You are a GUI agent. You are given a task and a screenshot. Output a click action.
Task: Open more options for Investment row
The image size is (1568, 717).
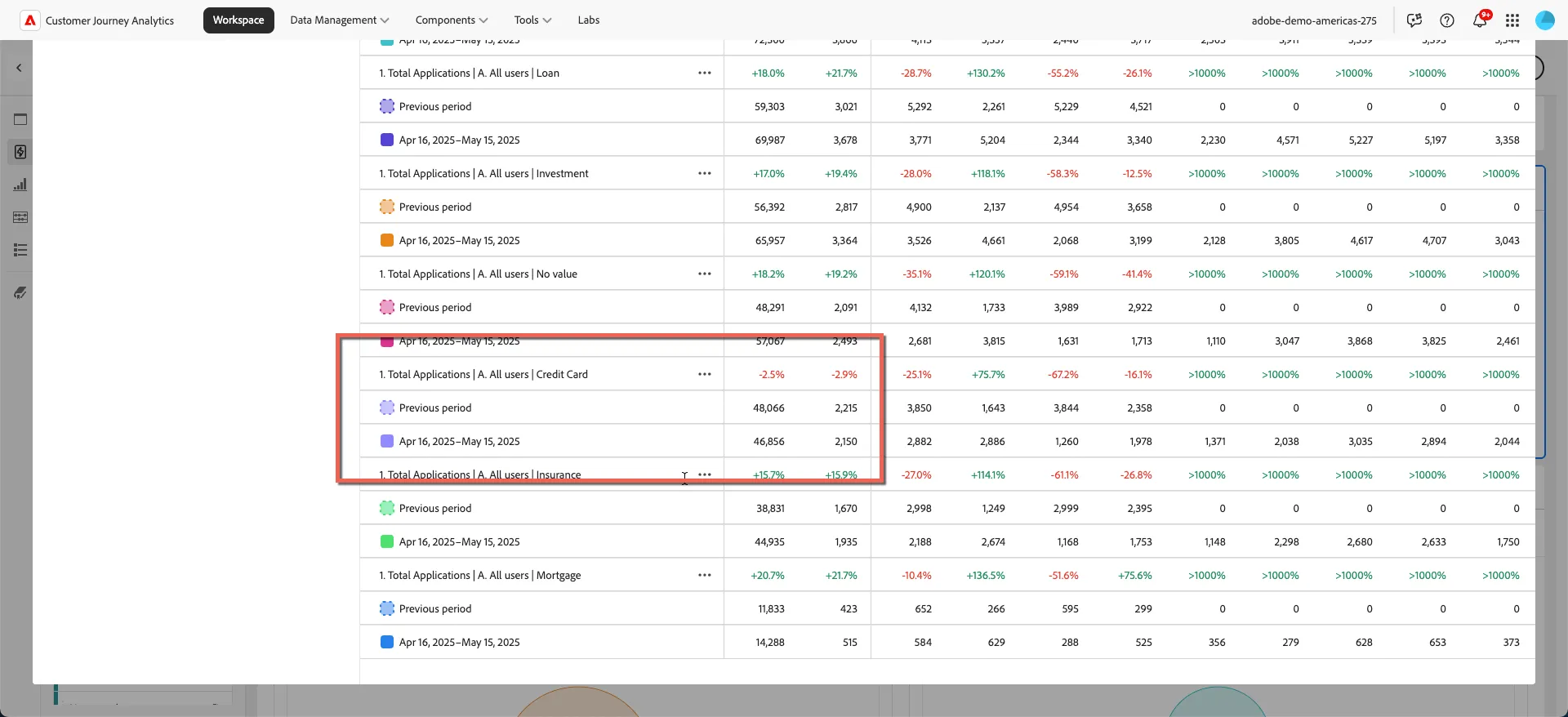(x=705, y=173)
